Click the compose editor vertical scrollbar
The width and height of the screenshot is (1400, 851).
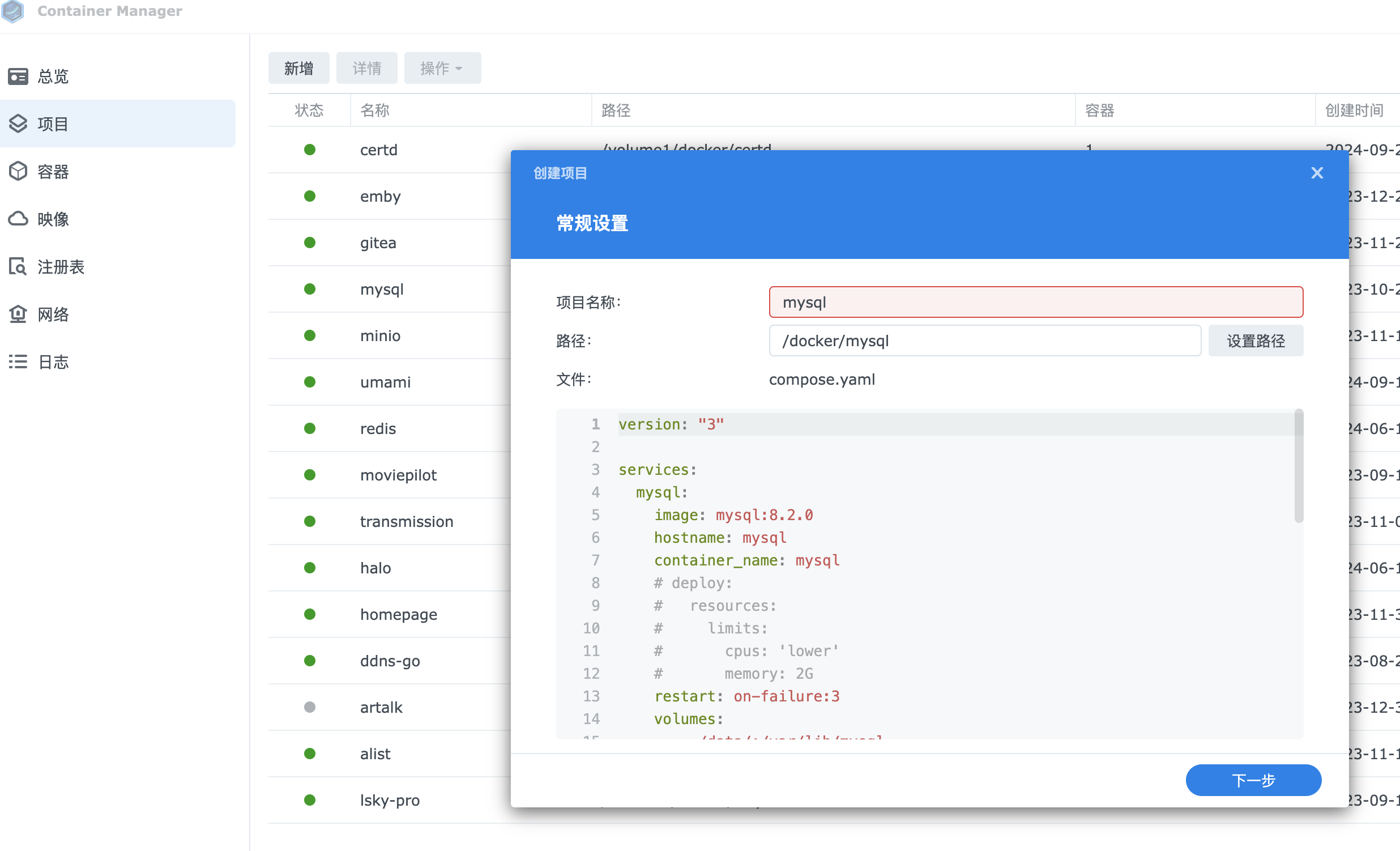[x=1298, y=466]
